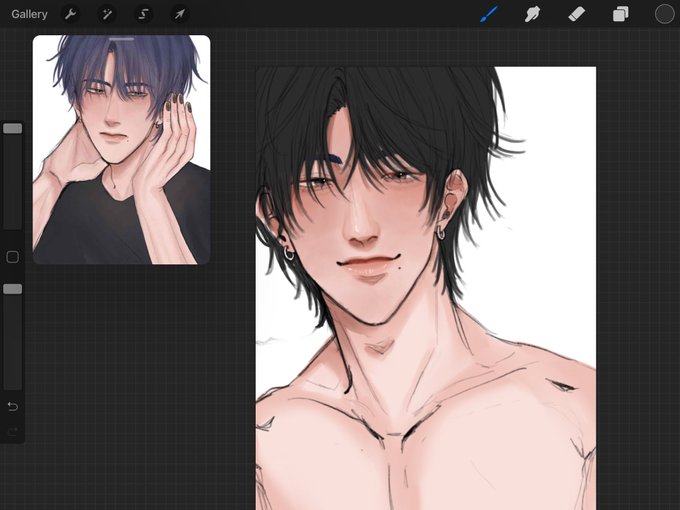The width and height of the screenshot is (680, 510).
Task: Open the Layers panel
Action: 621,14
